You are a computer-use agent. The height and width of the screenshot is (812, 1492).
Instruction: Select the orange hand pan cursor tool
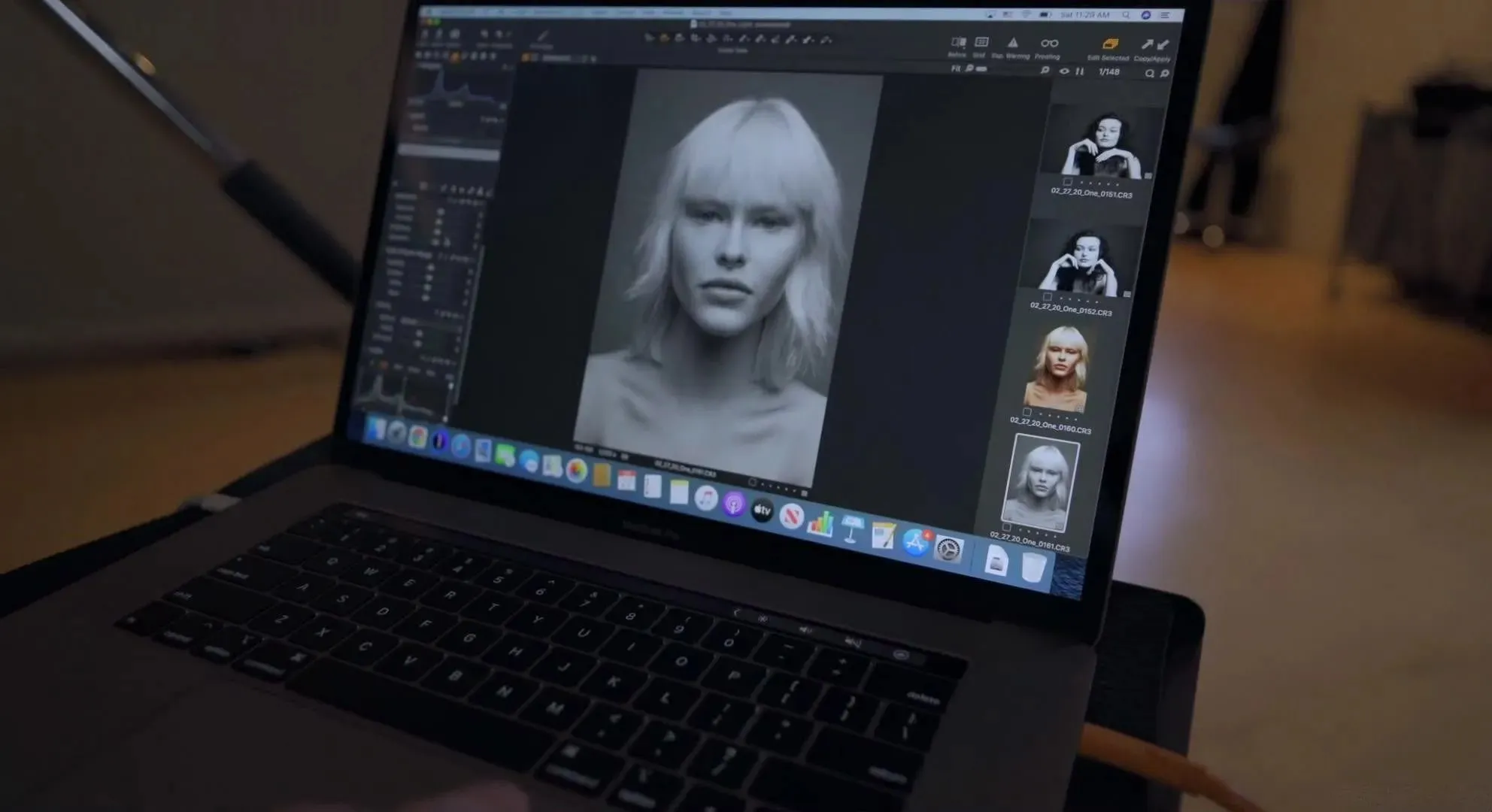point(664,38)
